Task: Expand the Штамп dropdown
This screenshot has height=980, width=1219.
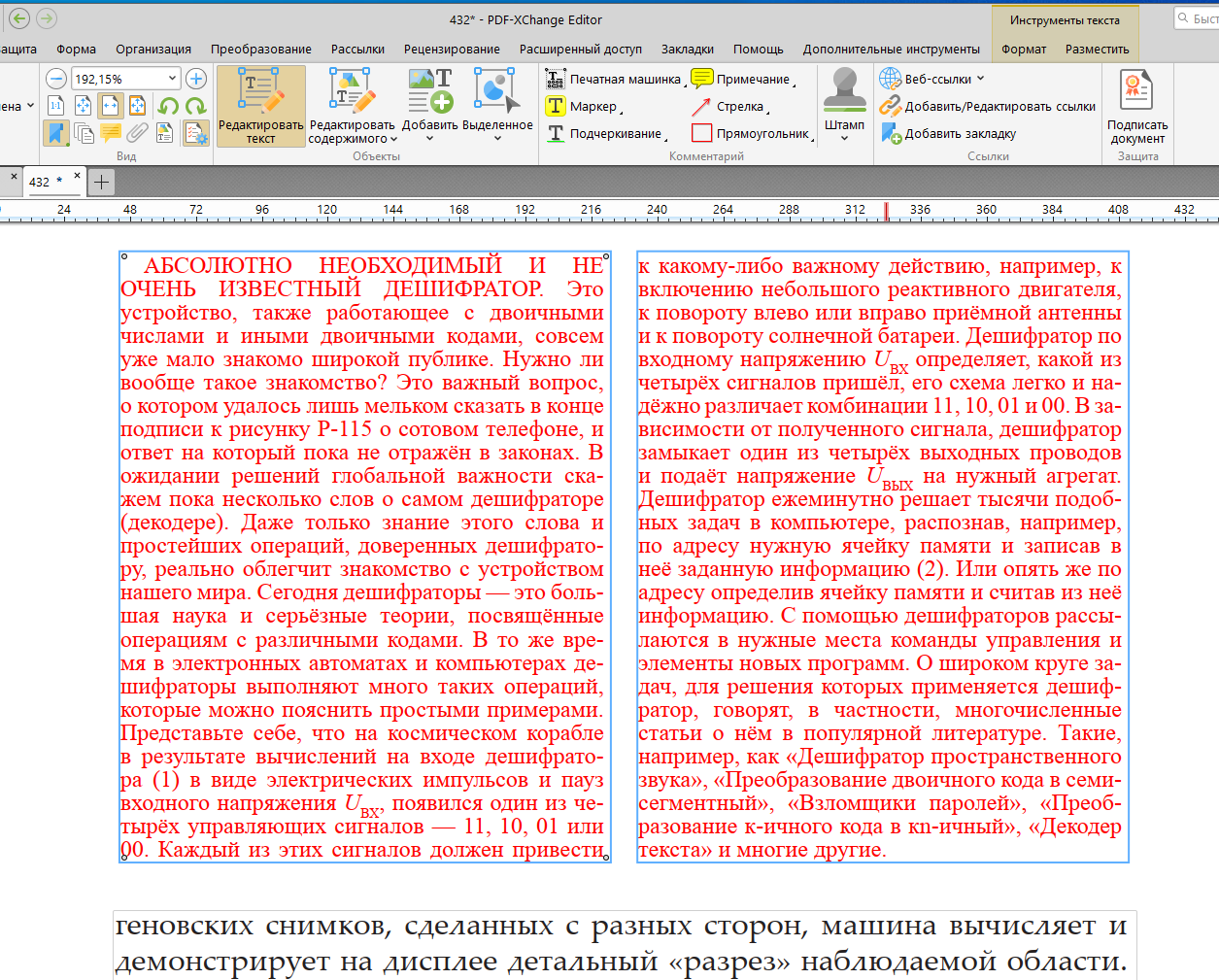Action: pos(844,138)
